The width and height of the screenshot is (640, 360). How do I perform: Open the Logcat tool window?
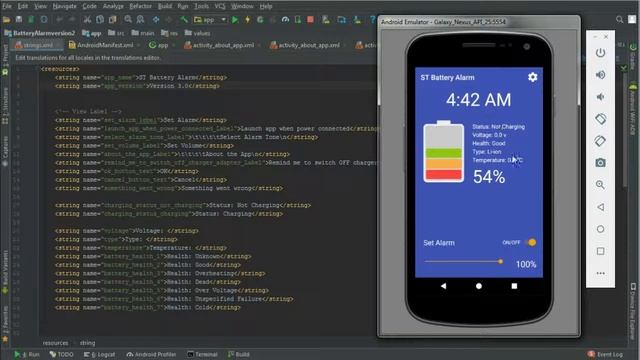tap(99, 354)
